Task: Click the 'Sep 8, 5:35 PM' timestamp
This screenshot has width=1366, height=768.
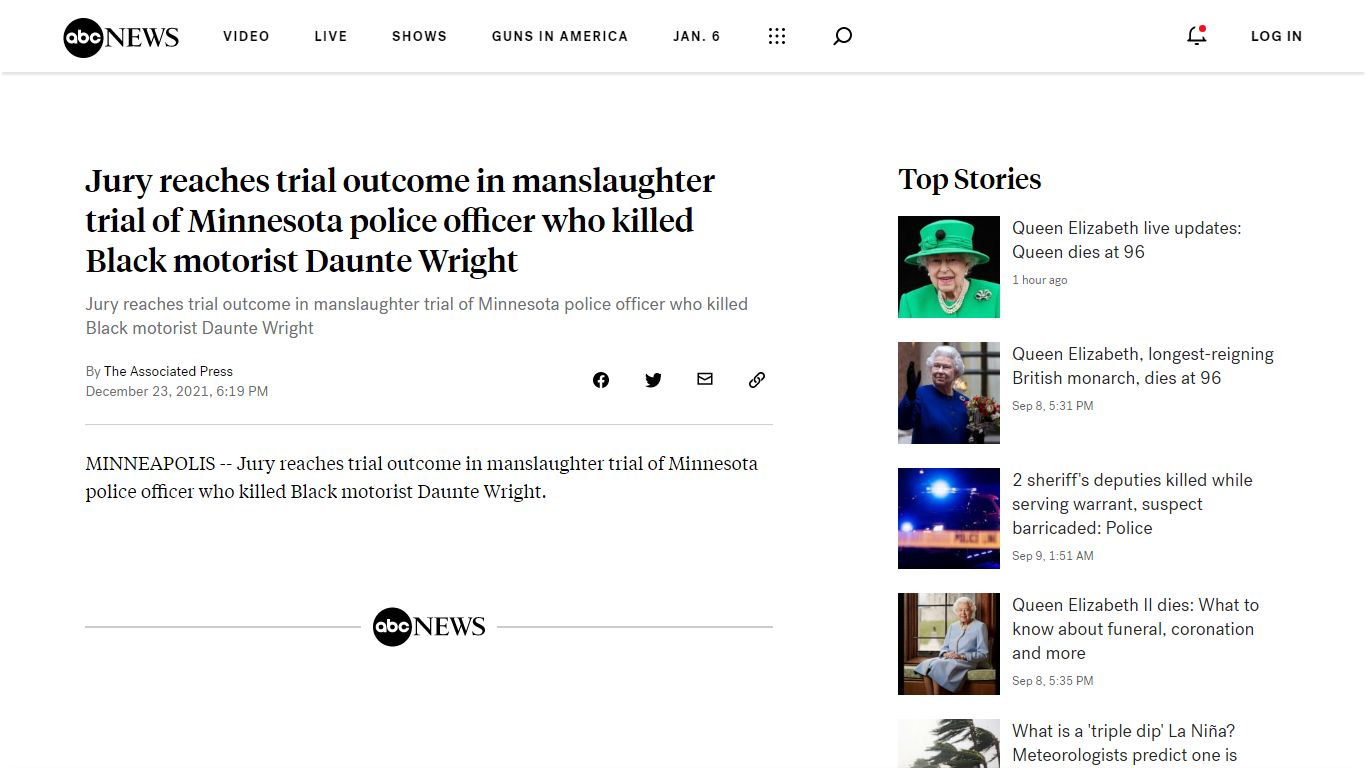Action: [x=1053, y=681]
